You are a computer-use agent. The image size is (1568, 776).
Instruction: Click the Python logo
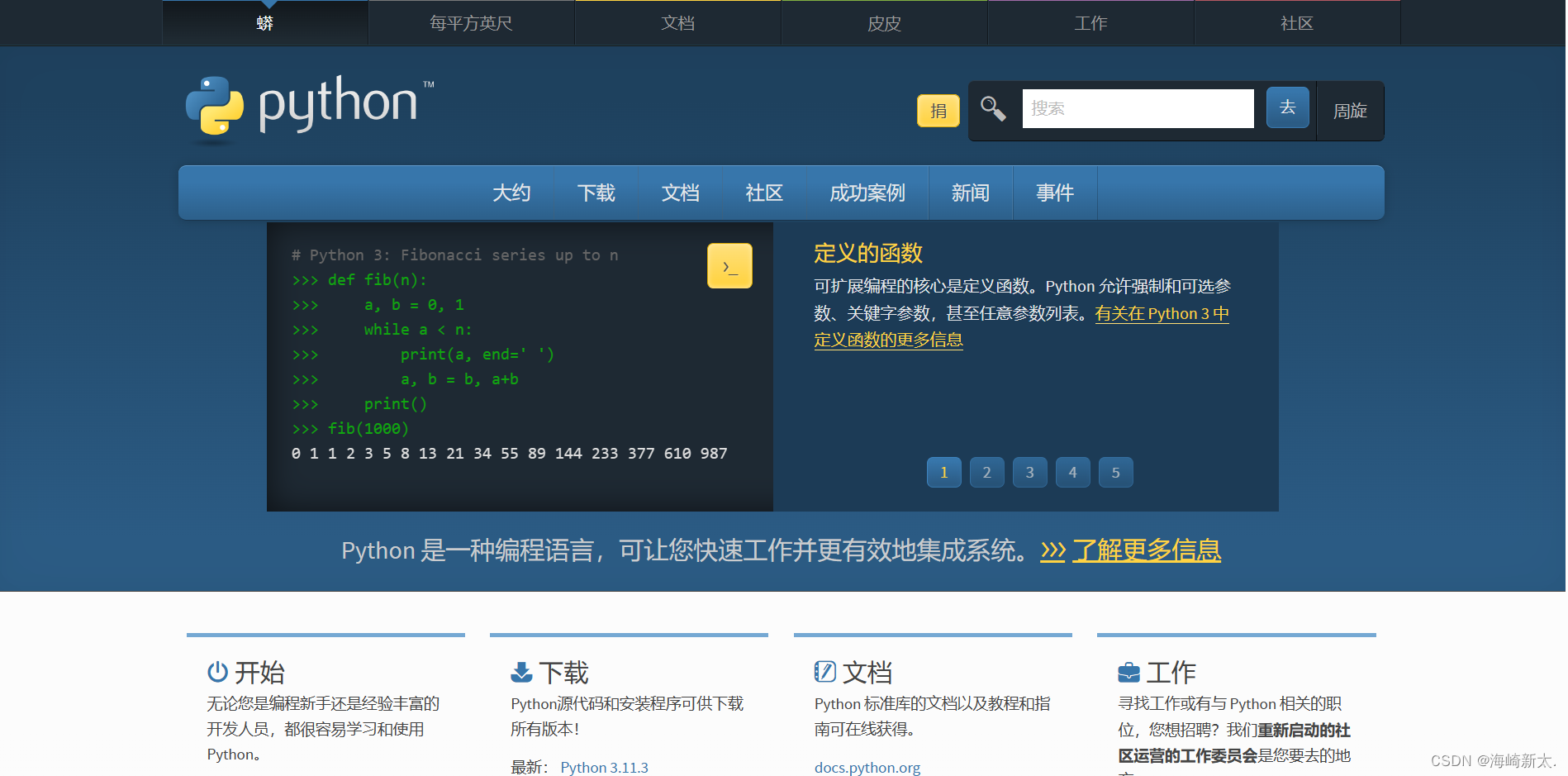click(307, 107)
